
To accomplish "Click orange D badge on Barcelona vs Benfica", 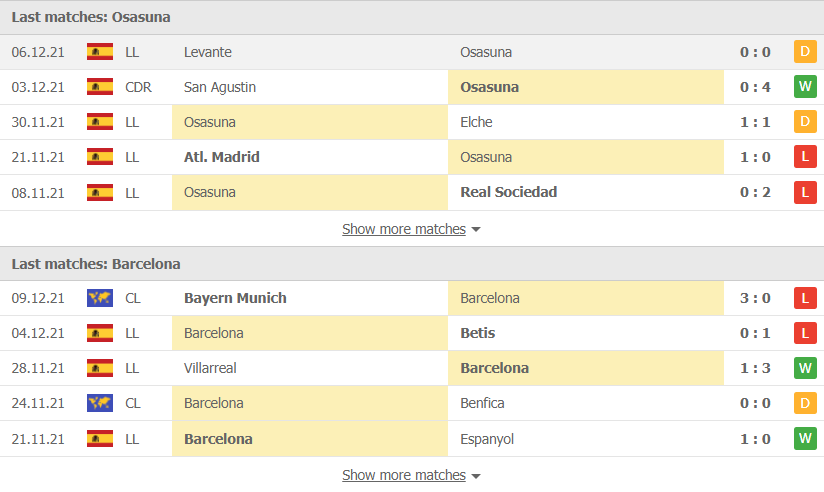I will point(805,403).
